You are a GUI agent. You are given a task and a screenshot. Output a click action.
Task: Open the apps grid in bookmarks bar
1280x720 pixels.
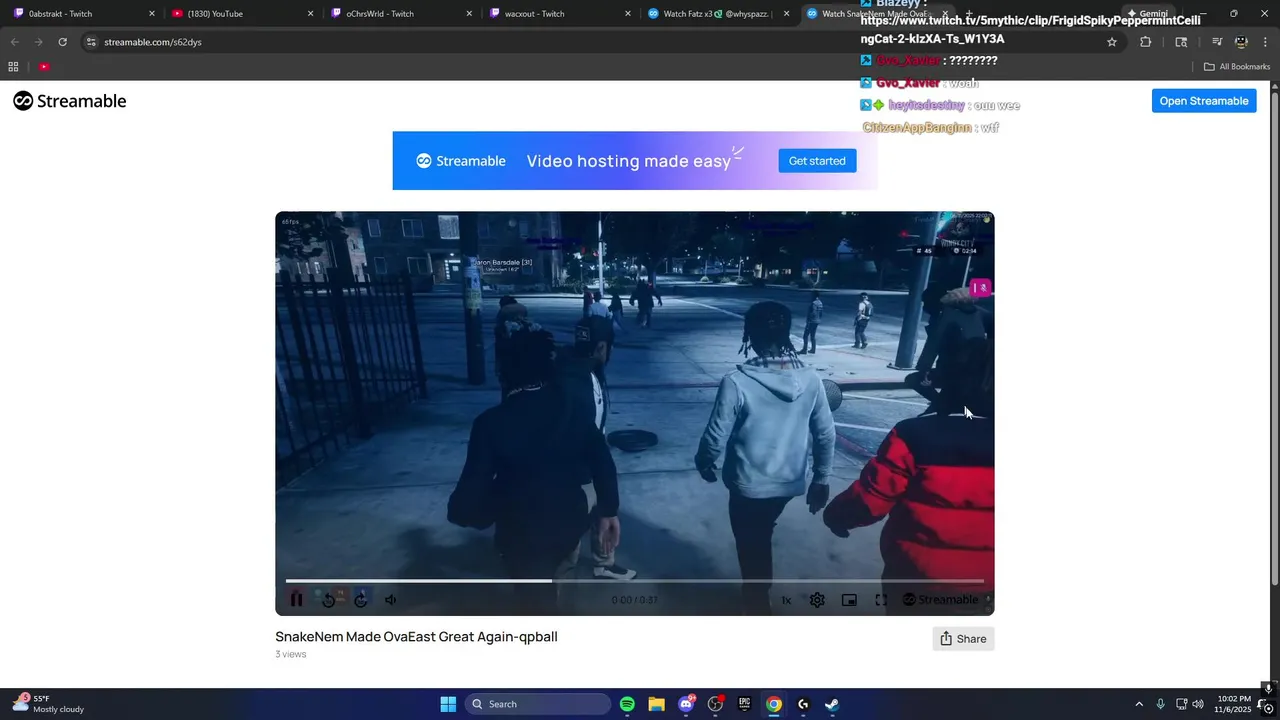click(13, 67)
